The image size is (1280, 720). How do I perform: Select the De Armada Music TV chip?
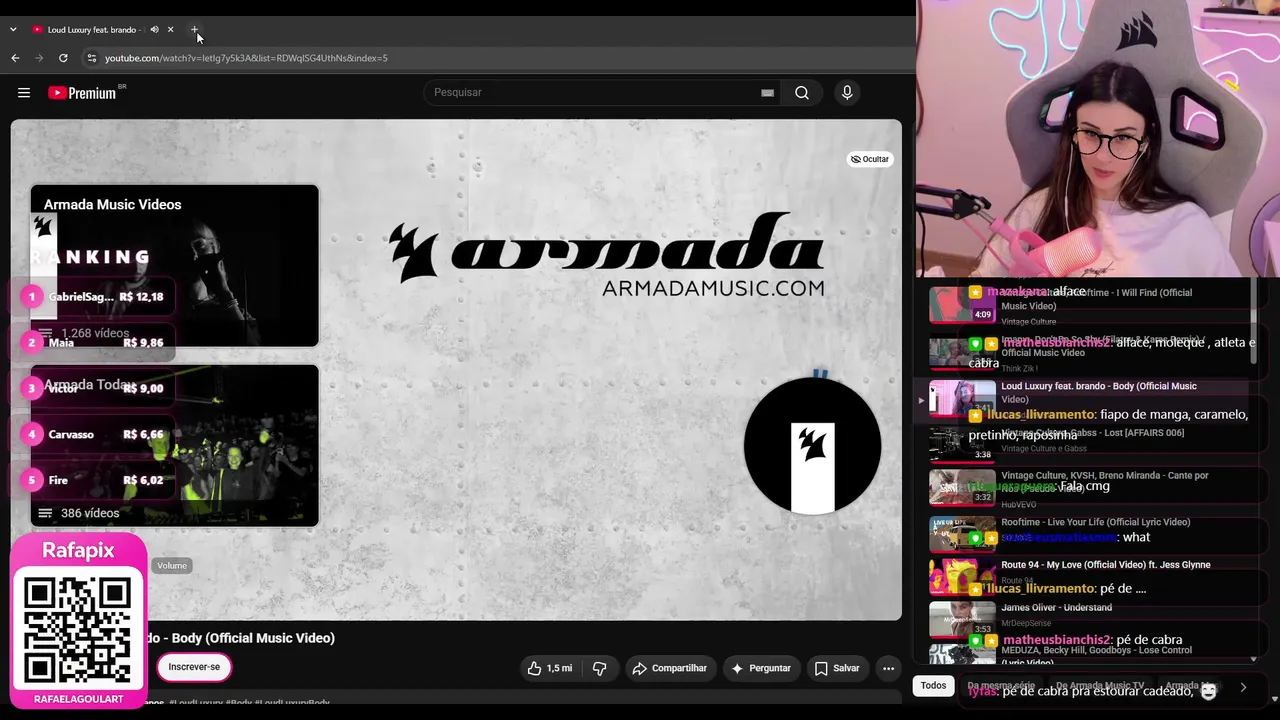[1099, 686]
